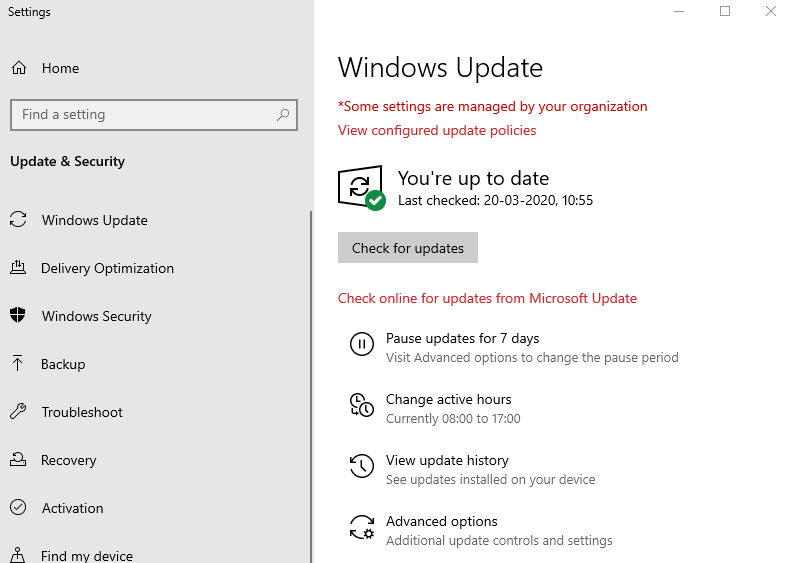This screenshot has height=563, width=790.
Task: Check online for updates from Microsoft Update
Action: [x=487, y=298]
